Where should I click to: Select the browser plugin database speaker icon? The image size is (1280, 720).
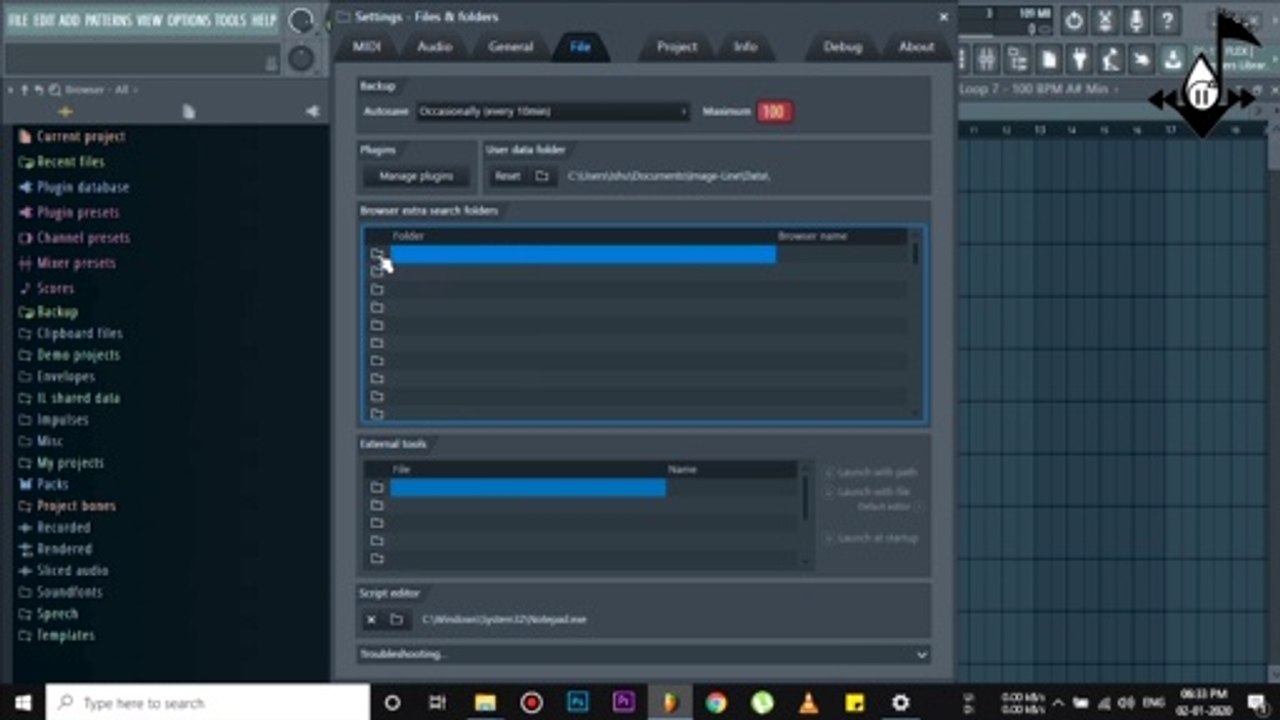point(312,112)
